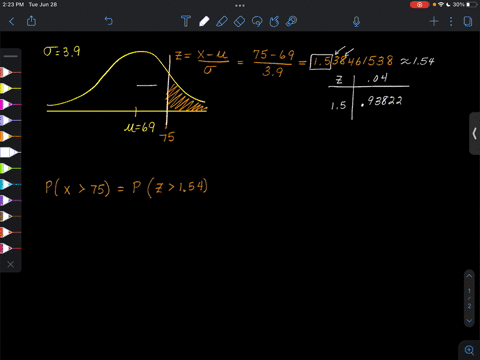The image size is (480, 360).
Task: Go to previous page with up arrow
Action: [469, 276]
